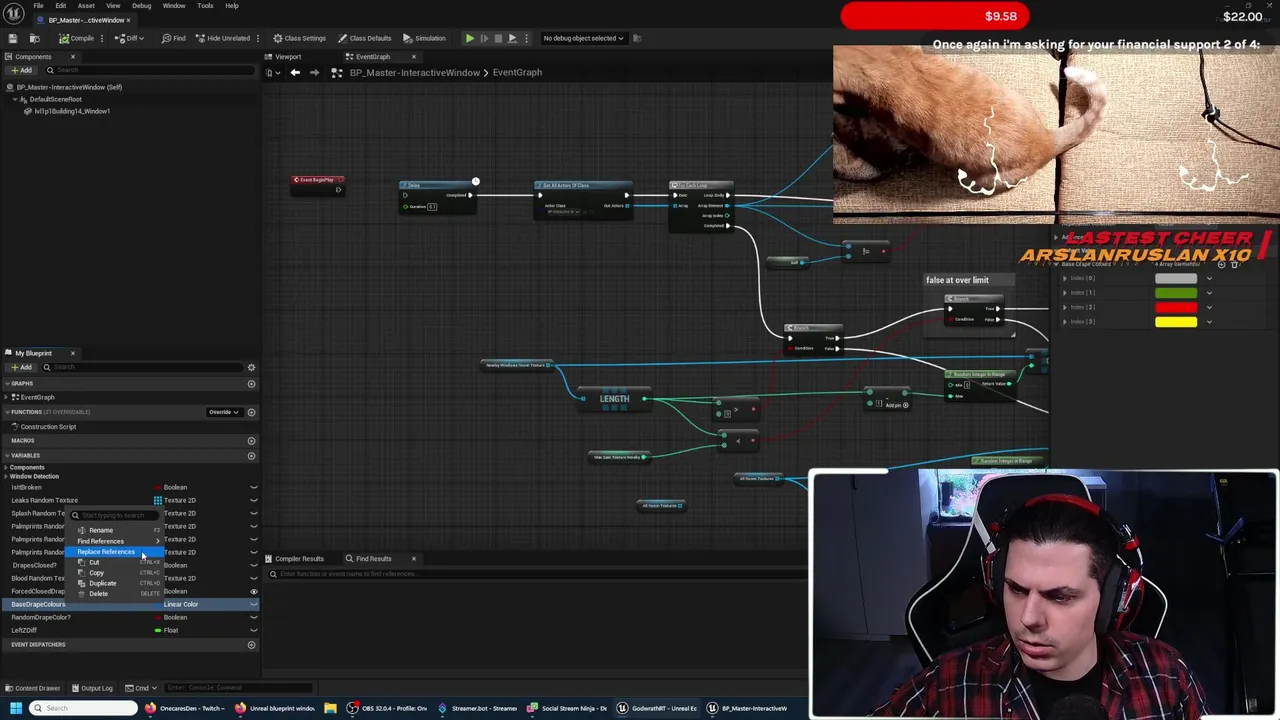The height and width of the screenshot is (720, 1280).
Task: Click yellow color swatch Index 3
Action: [1176, 321]
